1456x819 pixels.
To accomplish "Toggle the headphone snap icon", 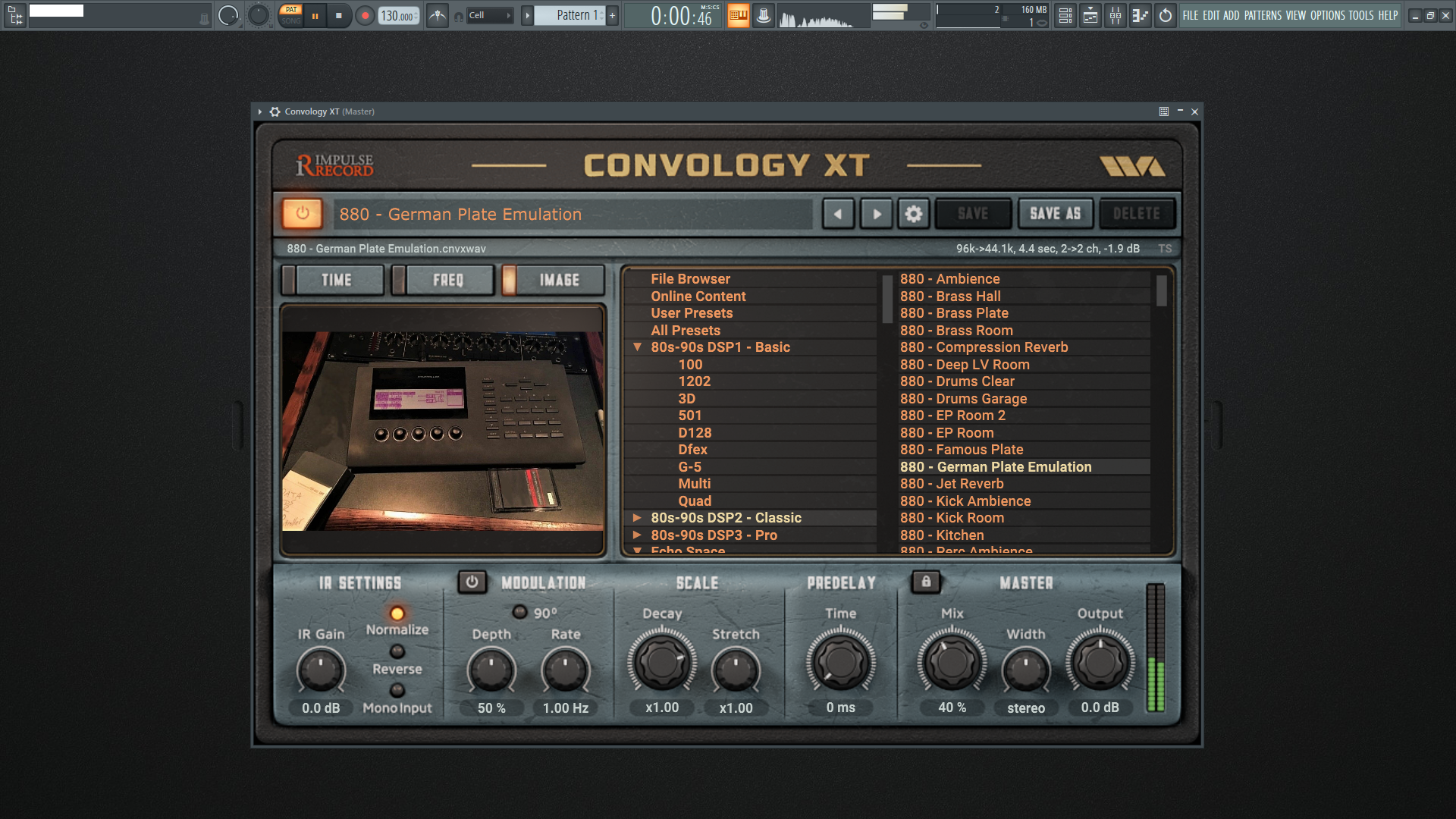I will coord(458,16).
